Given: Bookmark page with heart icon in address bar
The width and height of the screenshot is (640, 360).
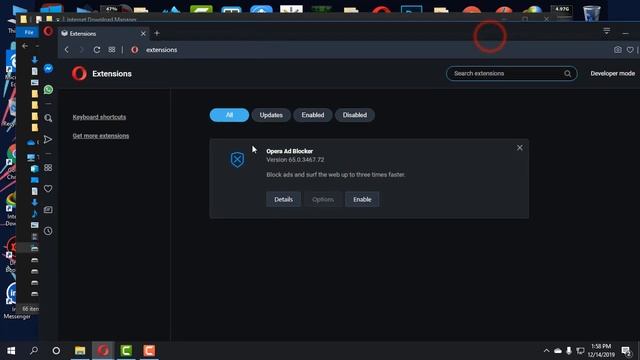Looking at the screenshot, I should pos(630,50).
